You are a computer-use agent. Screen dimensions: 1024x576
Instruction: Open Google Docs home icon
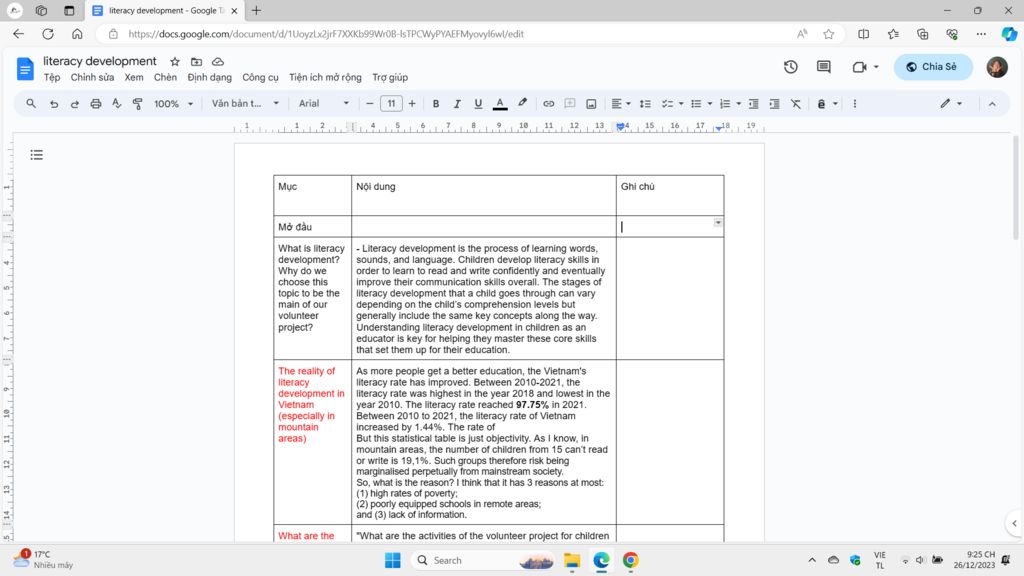tap(25, 68)
